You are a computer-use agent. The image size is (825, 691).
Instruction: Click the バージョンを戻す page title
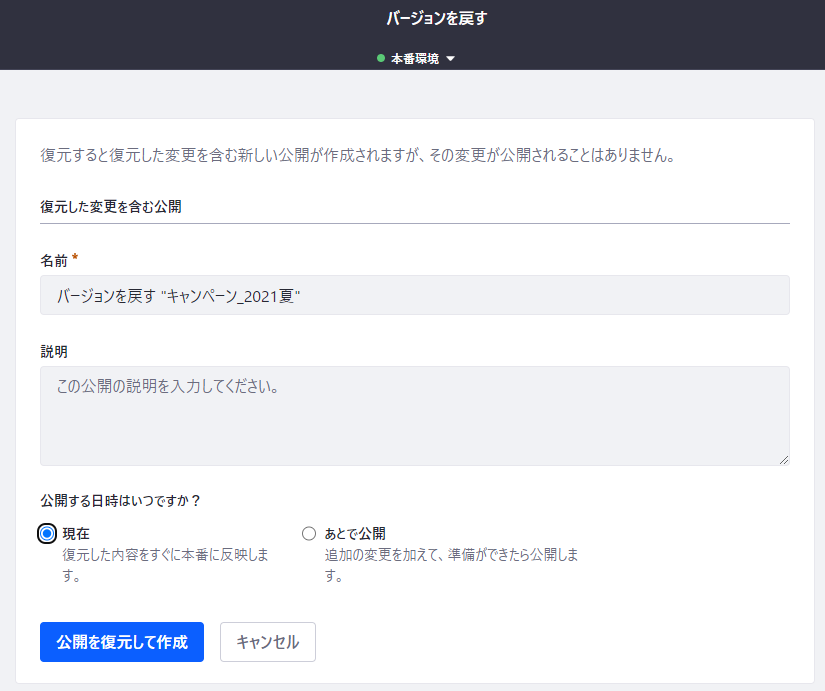click(x=436, y=18)
